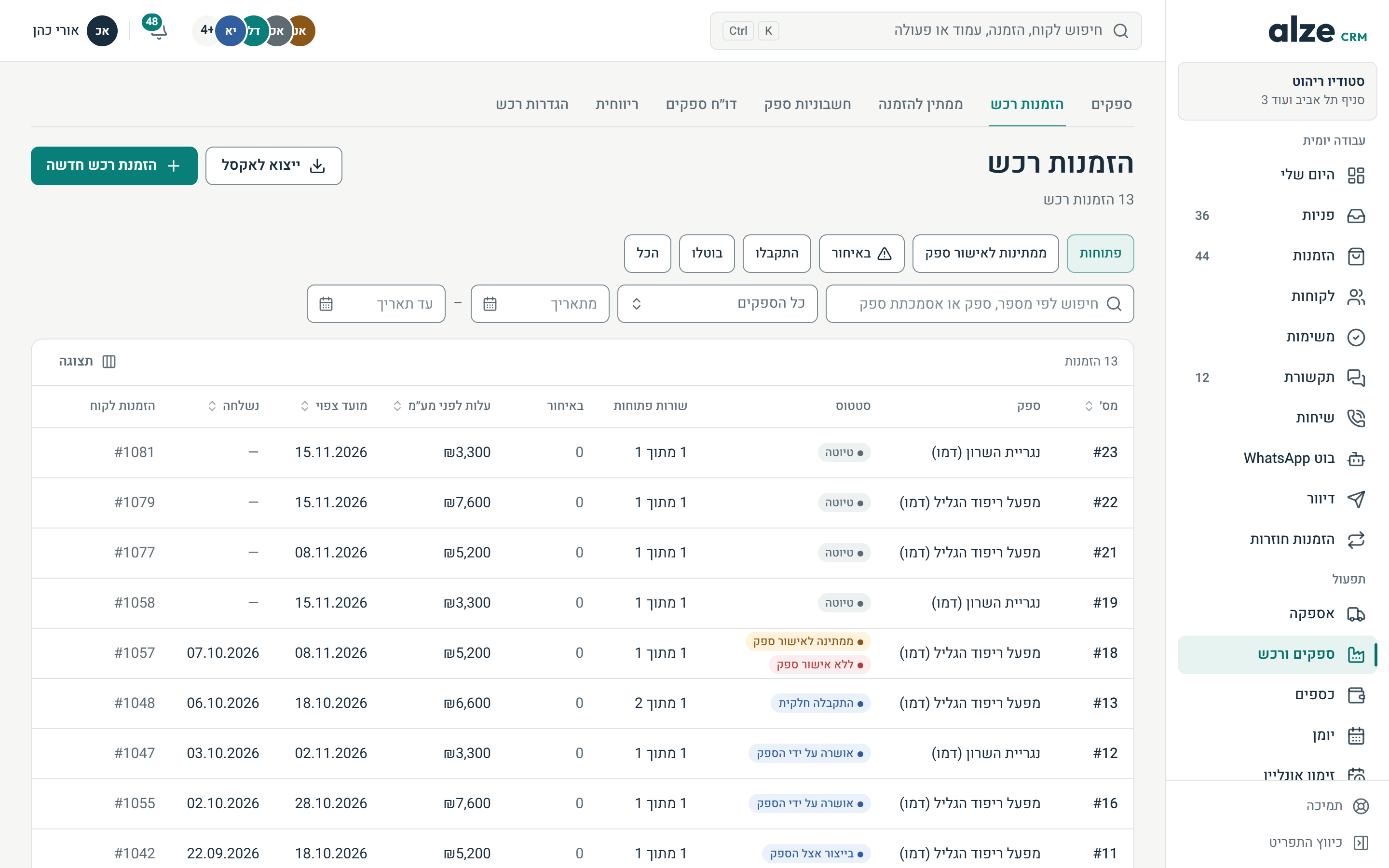Open פניות inbox in the sidebar
1389x868 pixels.
(x=1277, y=215)
